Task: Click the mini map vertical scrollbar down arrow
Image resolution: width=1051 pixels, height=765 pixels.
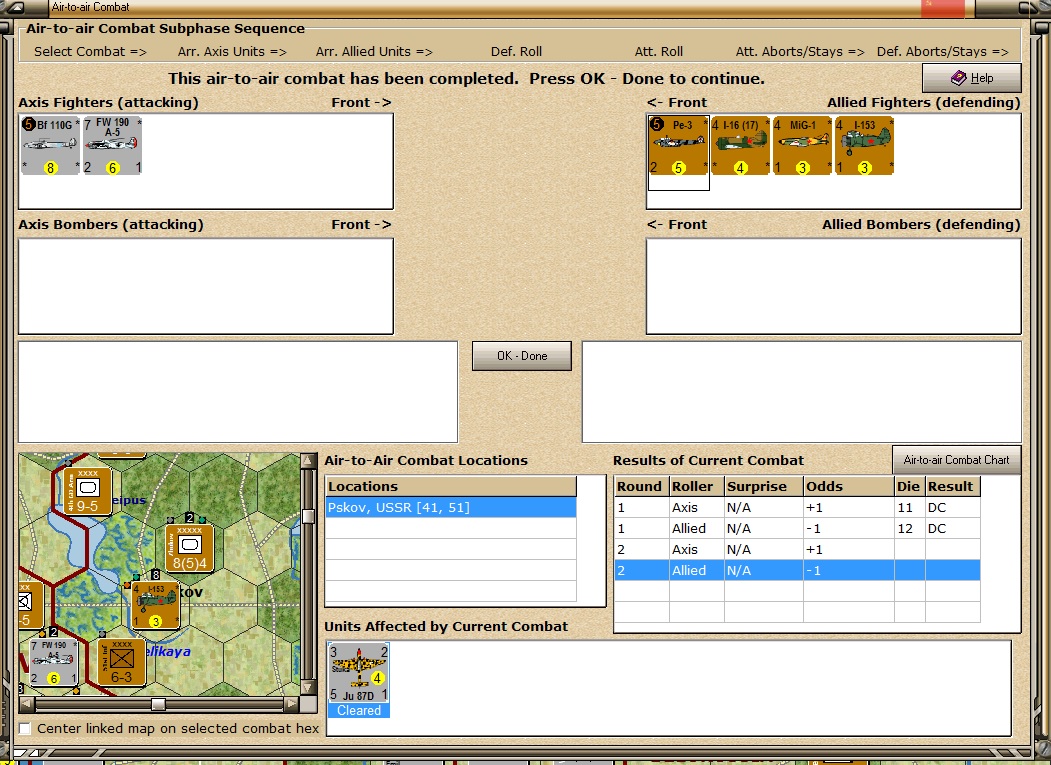Action: [x=308, y=687]
